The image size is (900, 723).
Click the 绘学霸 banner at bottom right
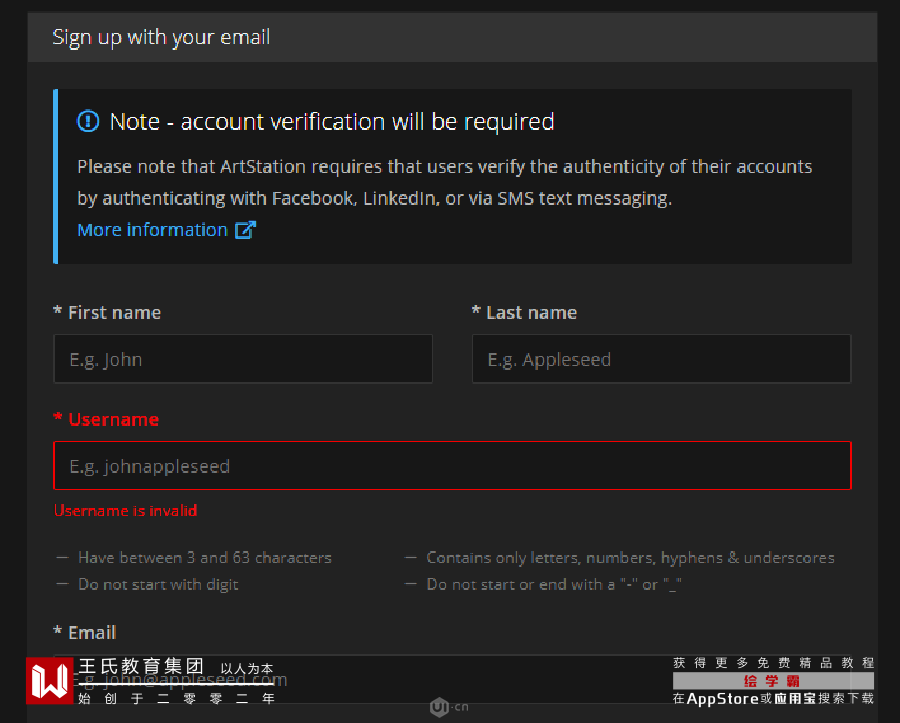click(773, 681)
